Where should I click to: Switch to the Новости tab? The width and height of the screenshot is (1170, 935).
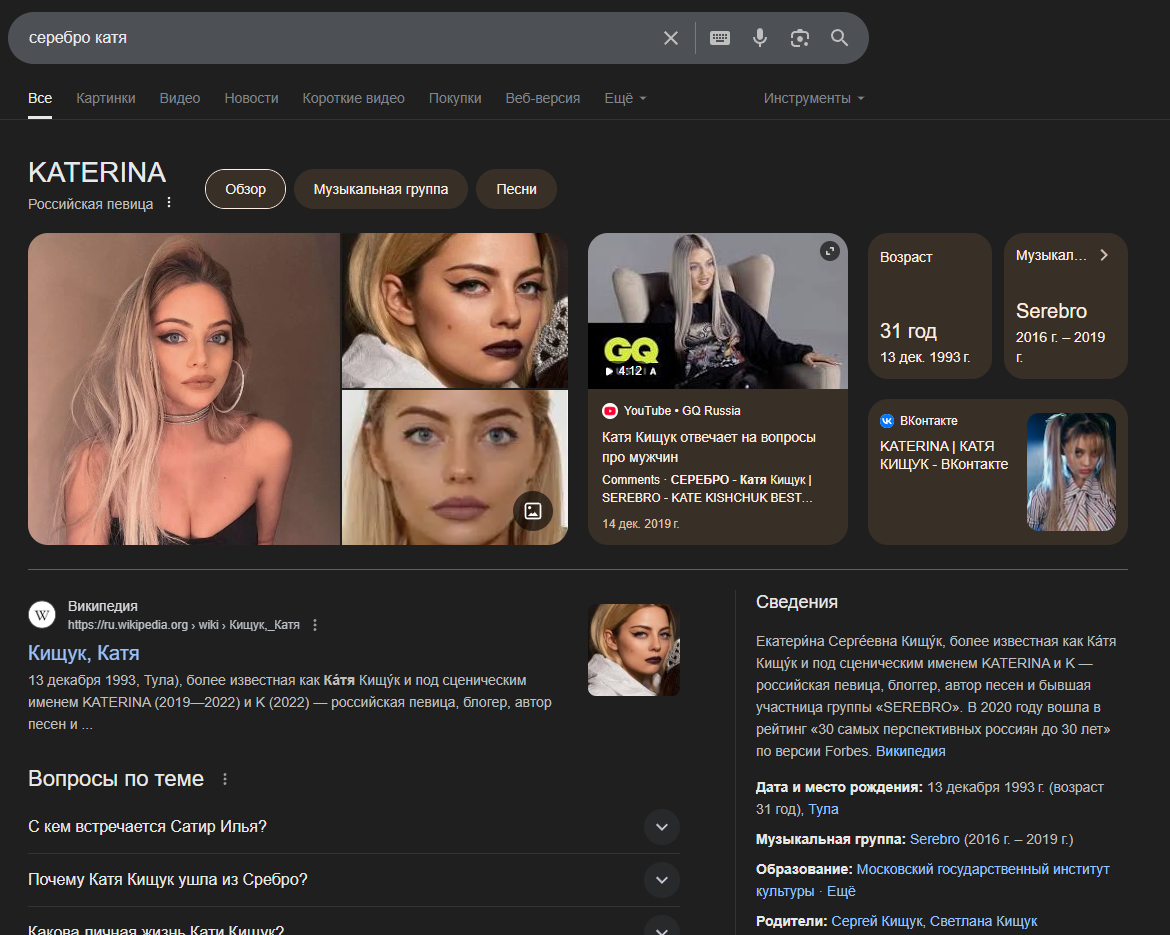(251, 98)
